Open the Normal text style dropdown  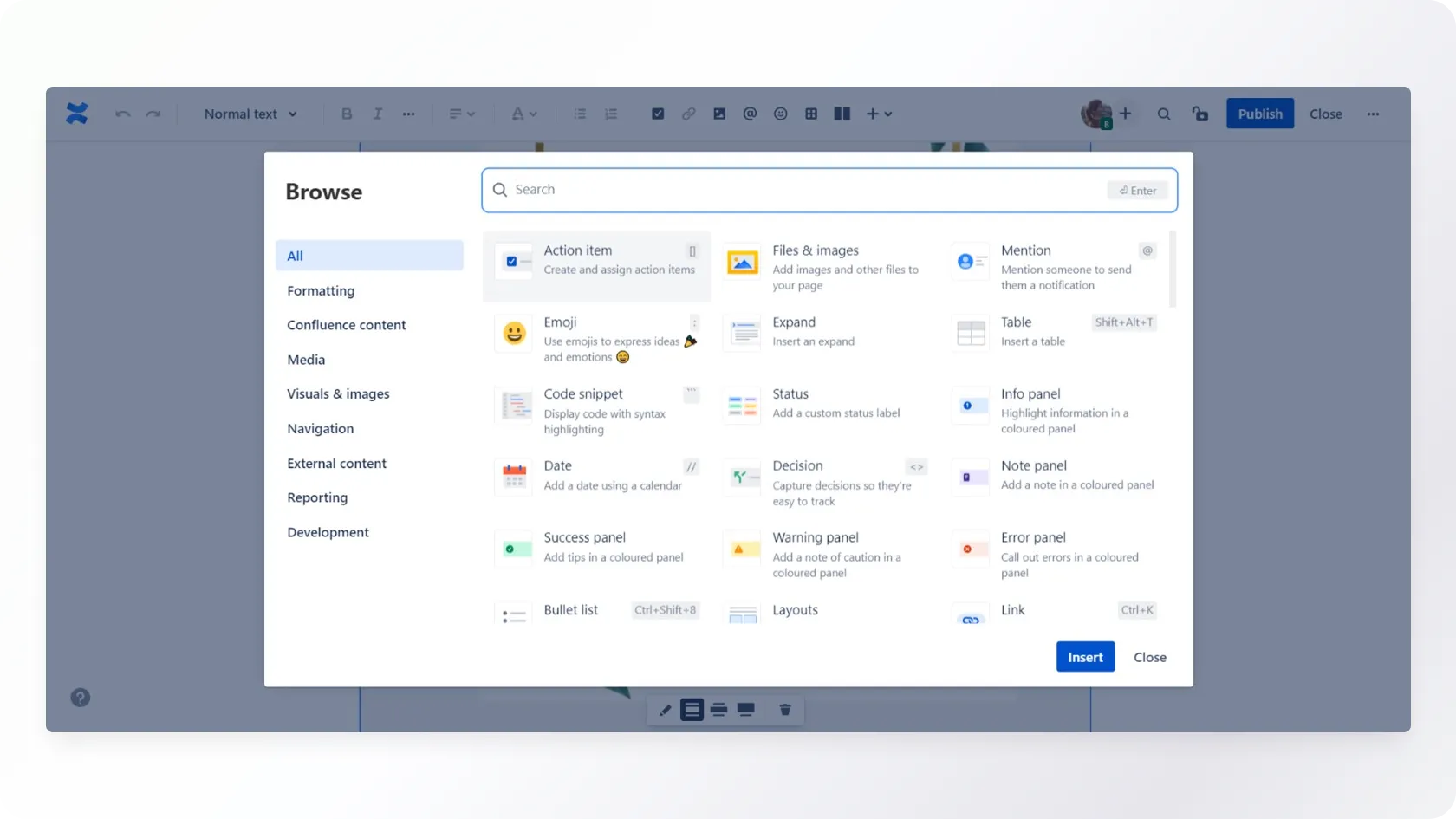pyautogui.click(x=250, y=114)
